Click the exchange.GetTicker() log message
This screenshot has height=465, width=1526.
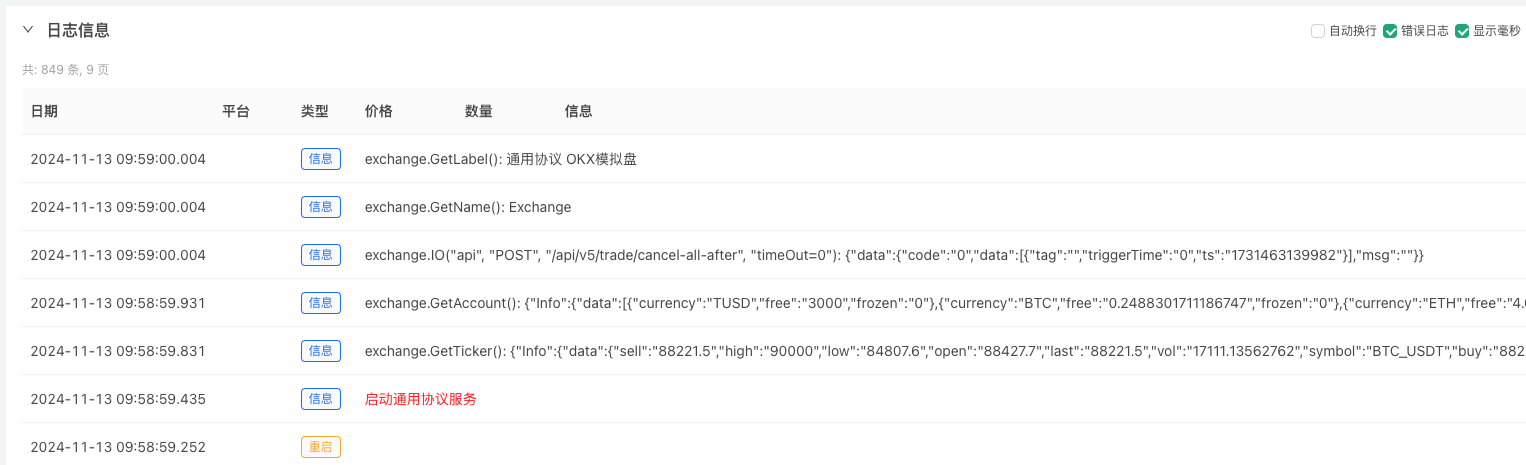pos(945,351)
